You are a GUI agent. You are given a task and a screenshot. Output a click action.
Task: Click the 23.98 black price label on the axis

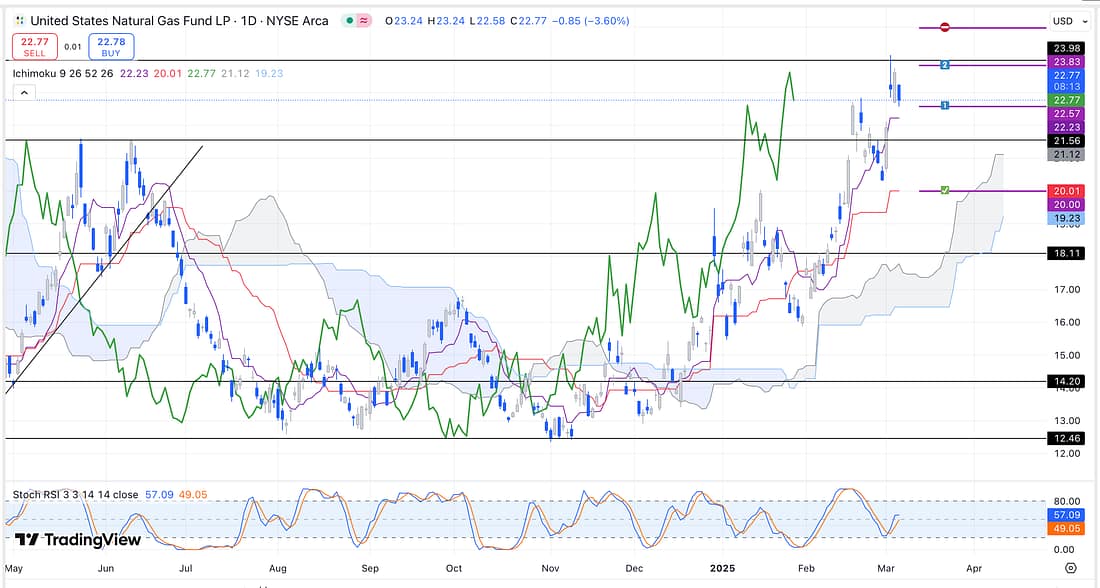tap(1061, 48)
